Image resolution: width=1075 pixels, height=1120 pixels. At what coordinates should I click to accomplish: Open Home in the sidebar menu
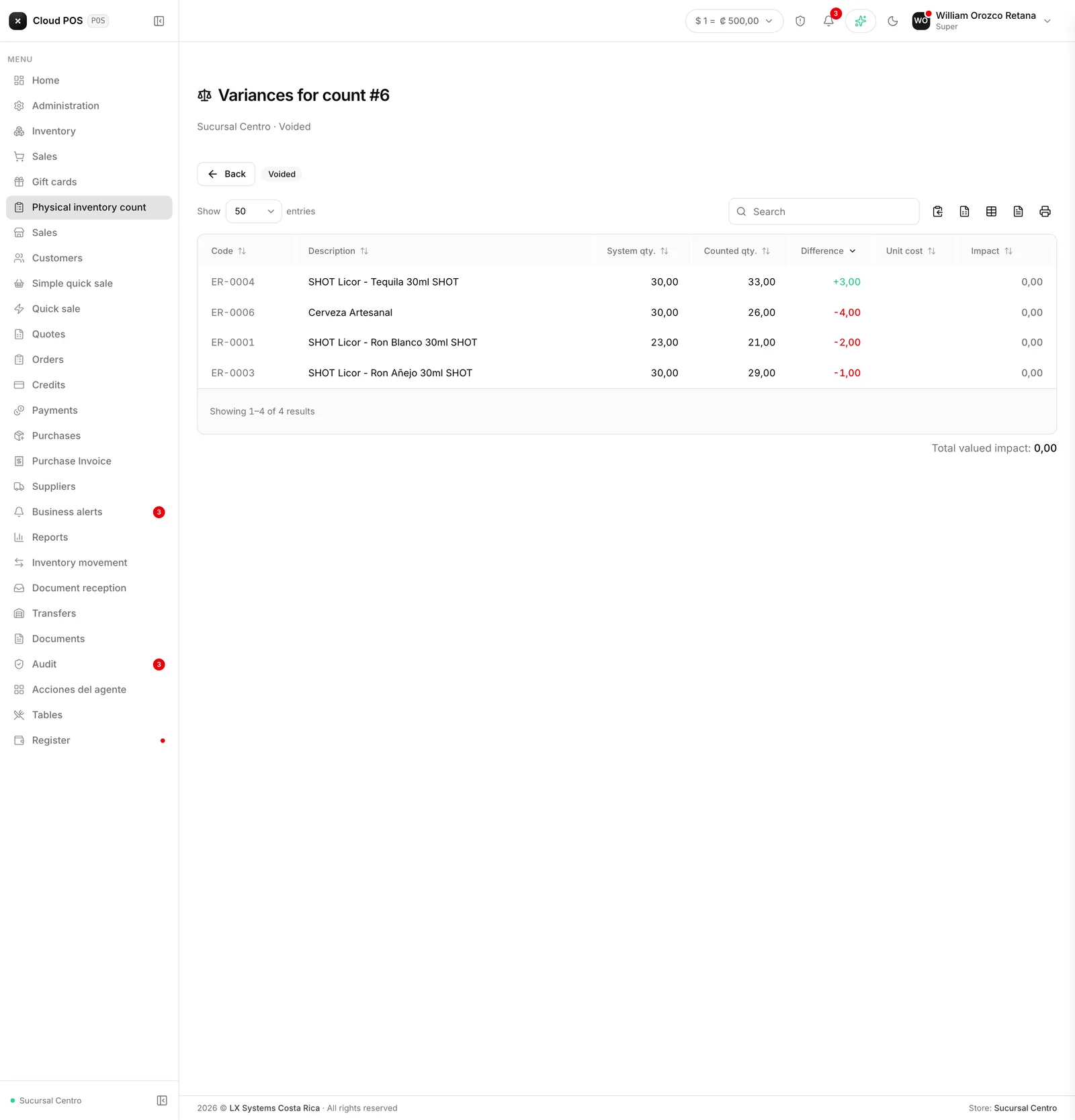[89, 81]
